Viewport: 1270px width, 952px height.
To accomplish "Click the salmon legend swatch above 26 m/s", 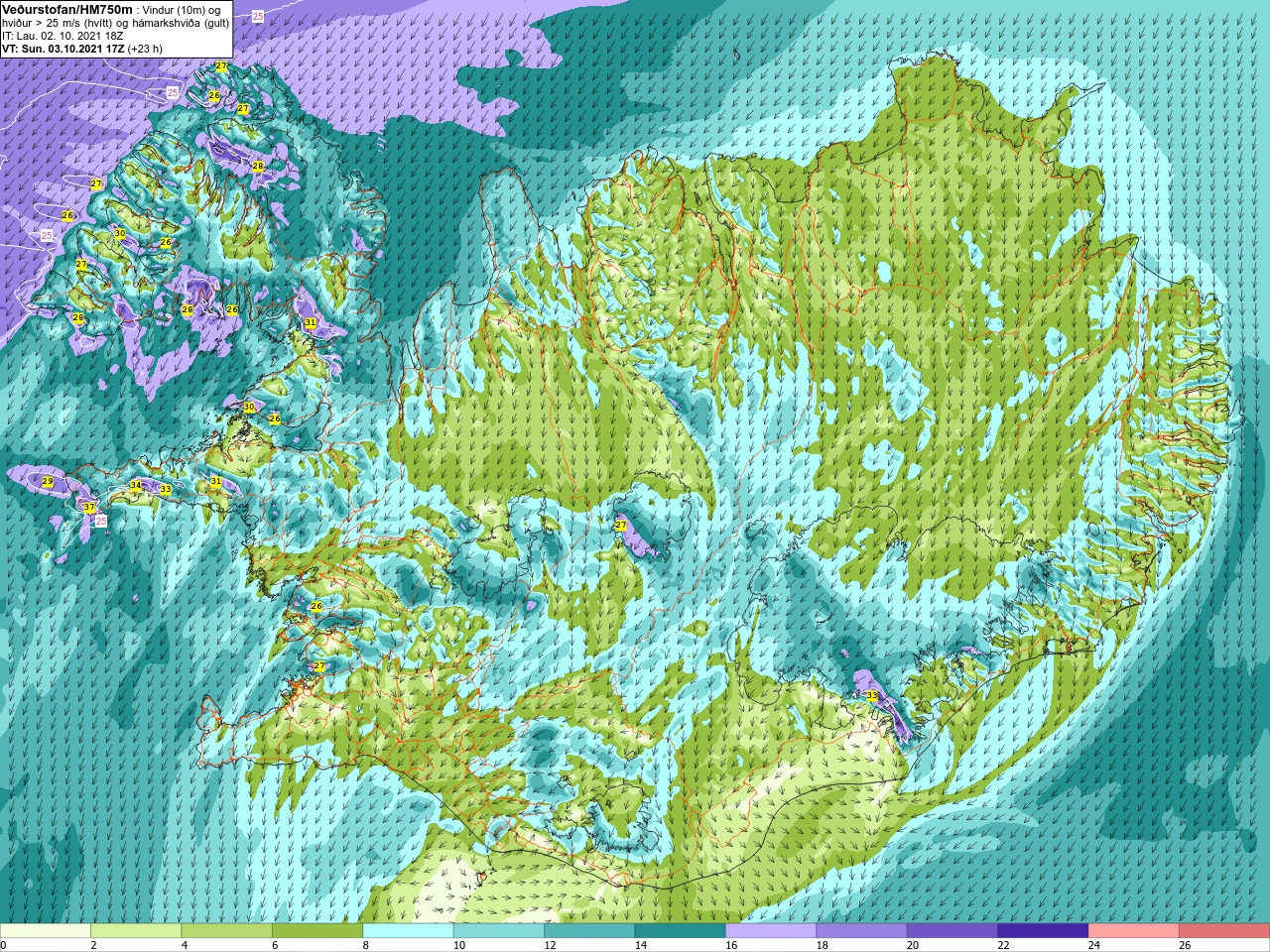I will pyautogui.click(x=1224, y=931).
